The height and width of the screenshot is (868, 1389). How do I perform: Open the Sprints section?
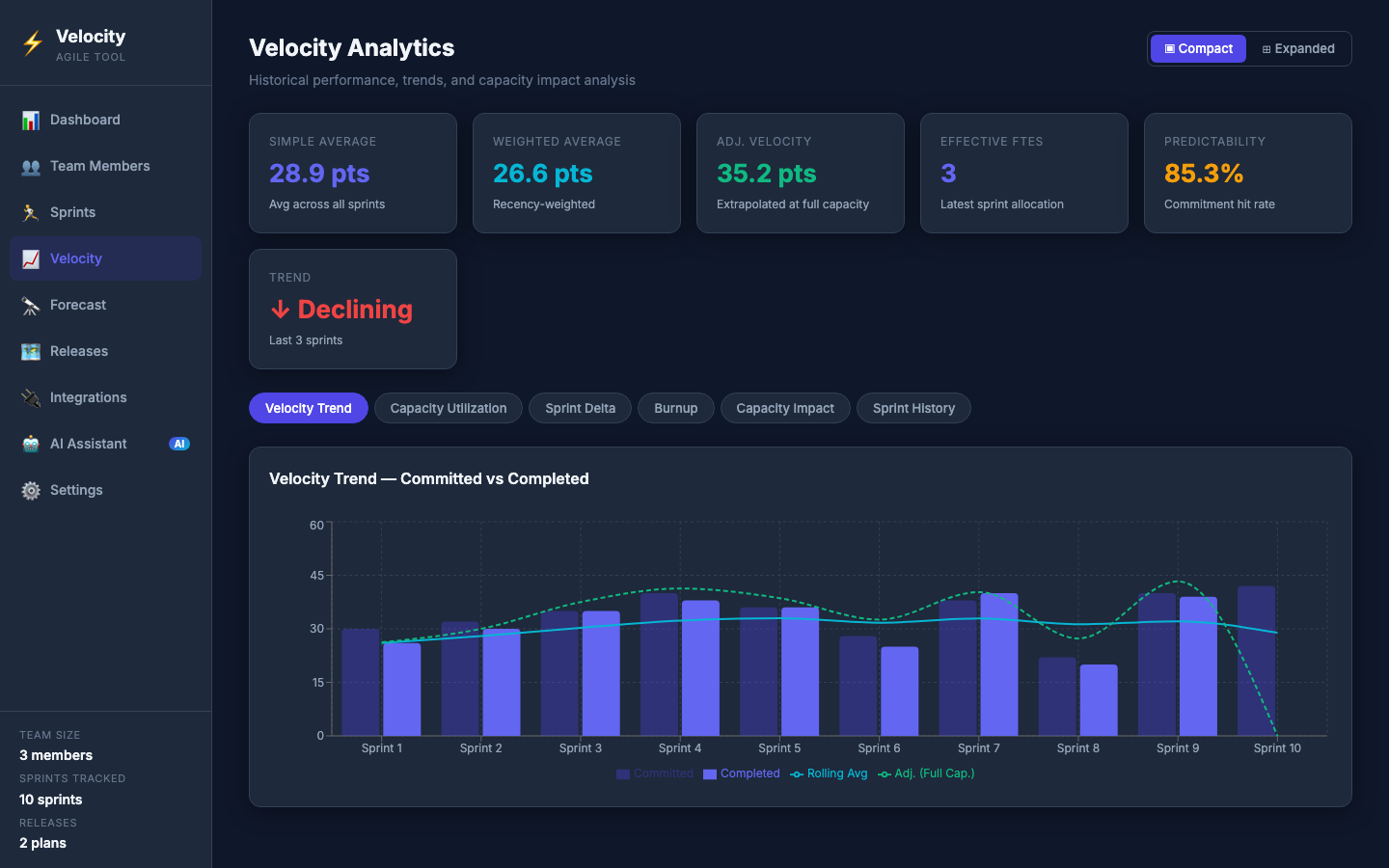105,212
